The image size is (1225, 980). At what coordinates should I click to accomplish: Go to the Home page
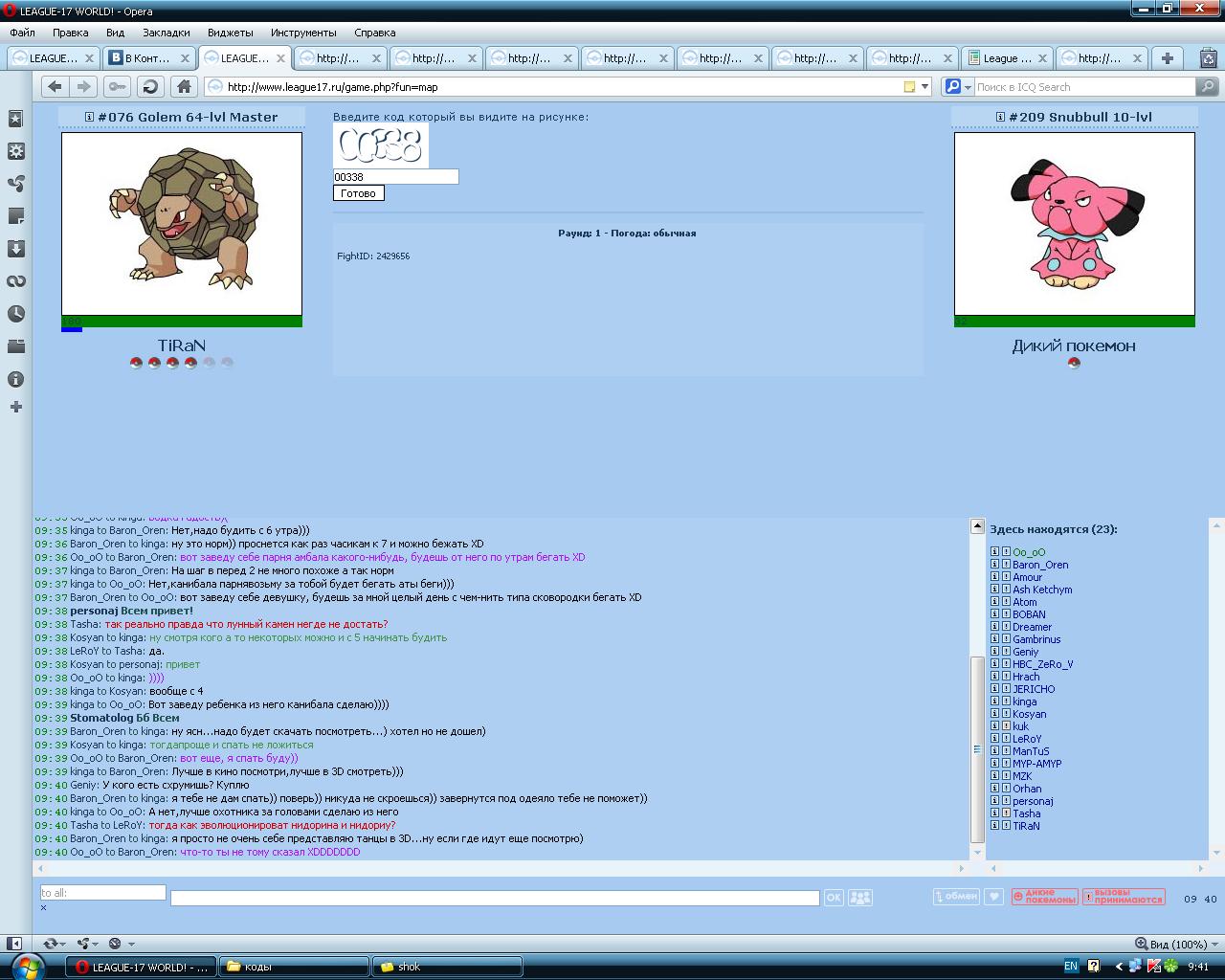point(184,86)
